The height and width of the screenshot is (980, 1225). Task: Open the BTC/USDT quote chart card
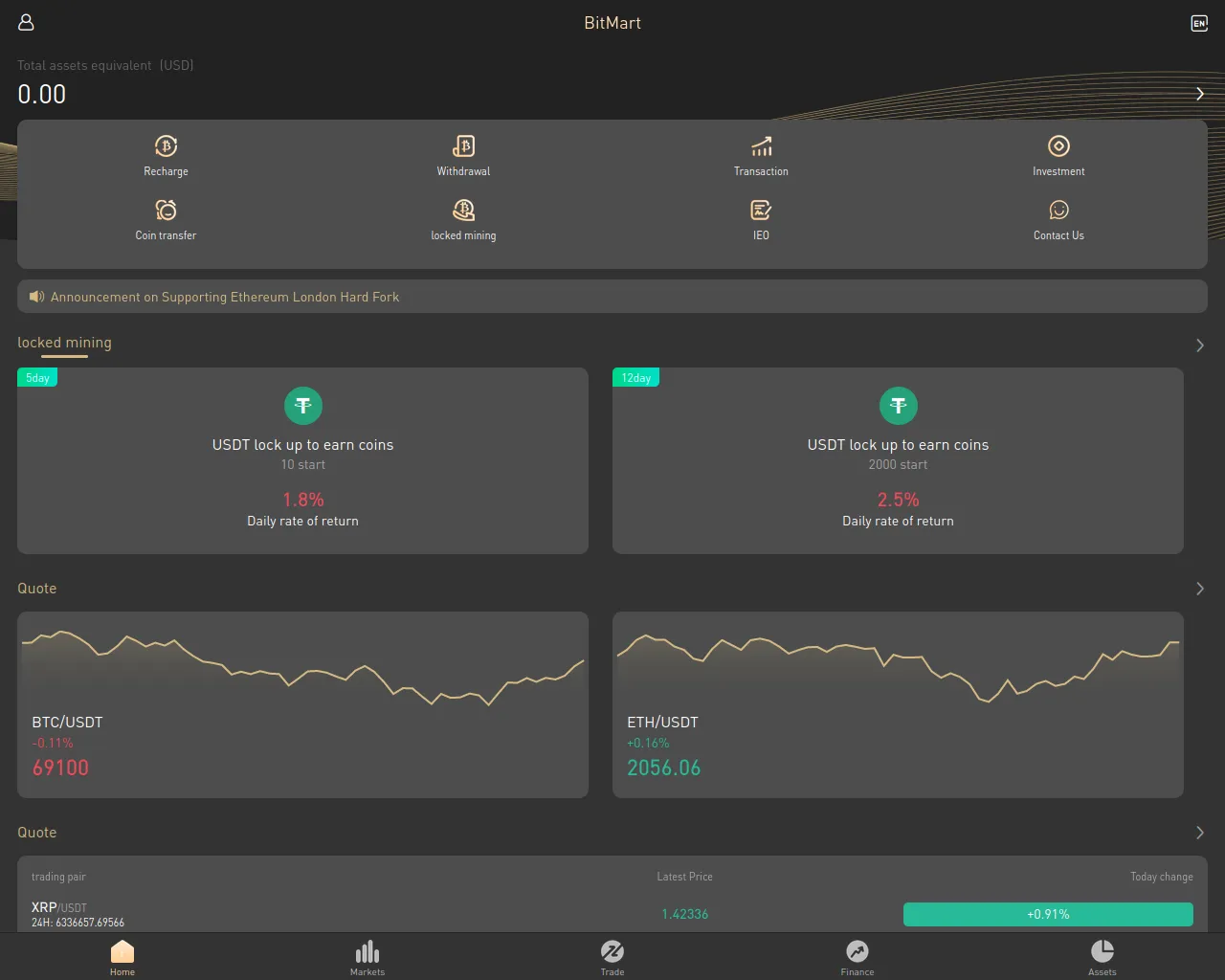click(x=302, y=704)
